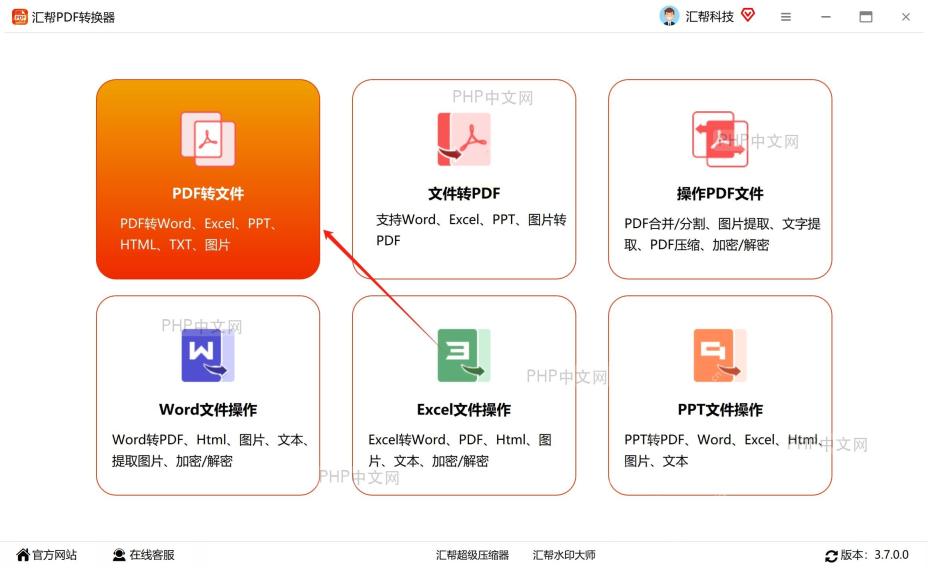The height and width of the screenshot is (568, 928).
Task: Click description Excel转Word、PDF、Html text
Action: [x=460, y=450]
